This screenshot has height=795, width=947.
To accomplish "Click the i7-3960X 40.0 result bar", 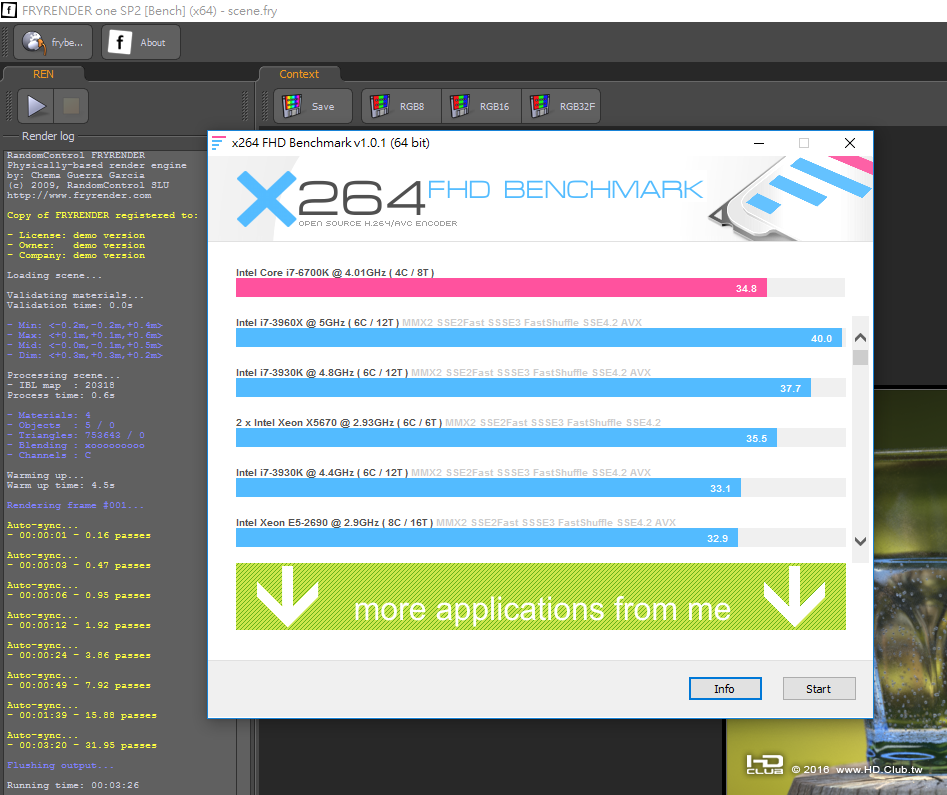I will [539, 338].
